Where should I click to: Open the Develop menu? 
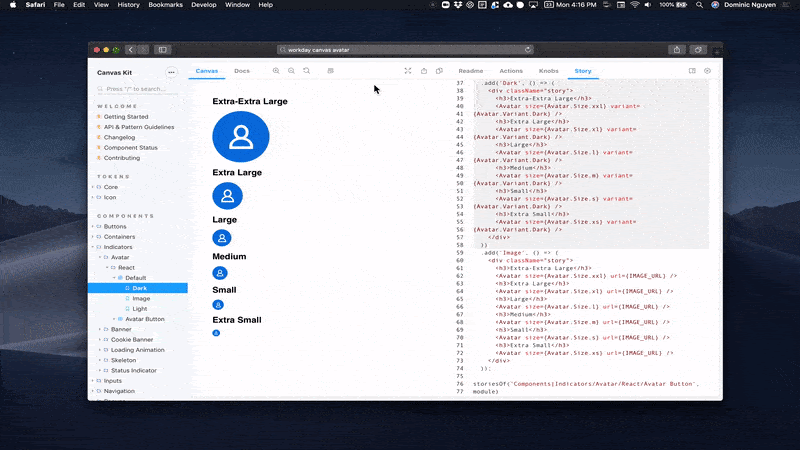[204, 5]
